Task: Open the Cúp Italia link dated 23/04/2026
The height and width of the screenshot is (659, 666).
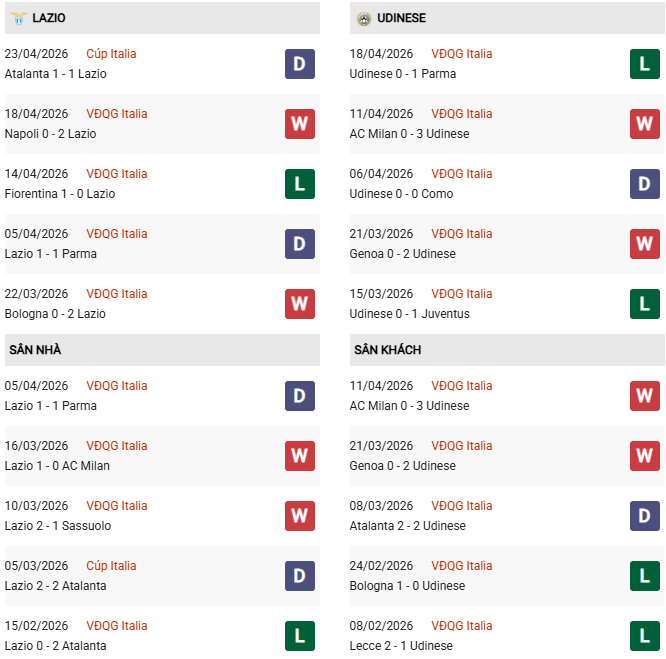Action: 111,54
